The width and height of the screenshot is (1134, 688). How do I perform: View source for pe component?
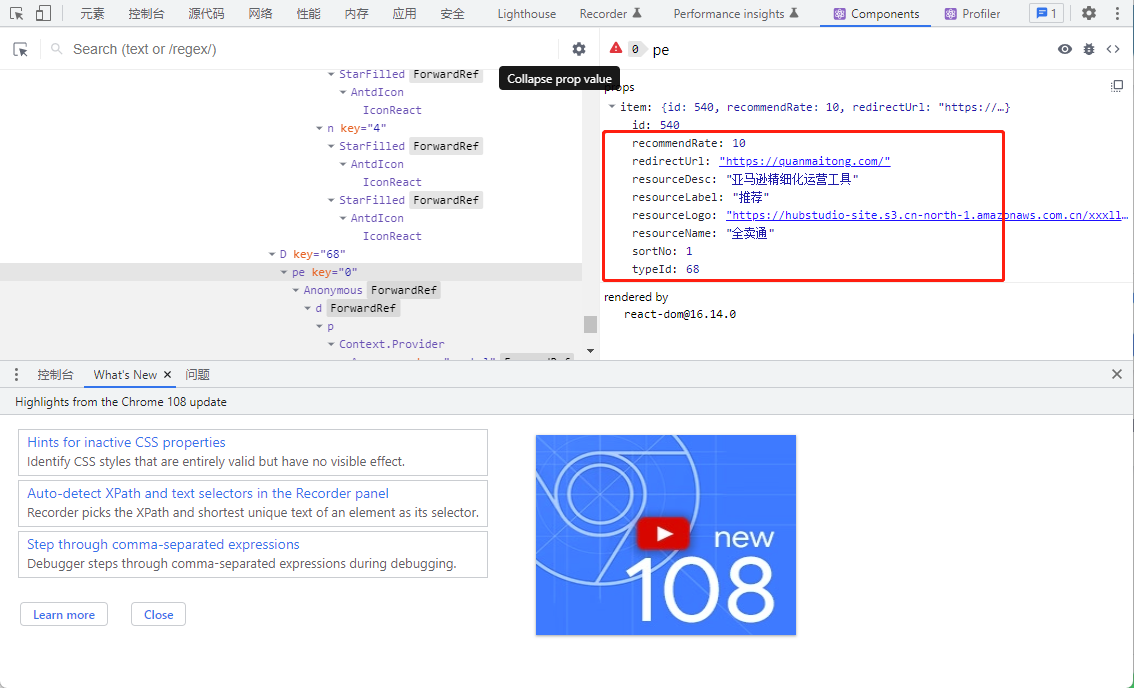[x=1113, y=49]
